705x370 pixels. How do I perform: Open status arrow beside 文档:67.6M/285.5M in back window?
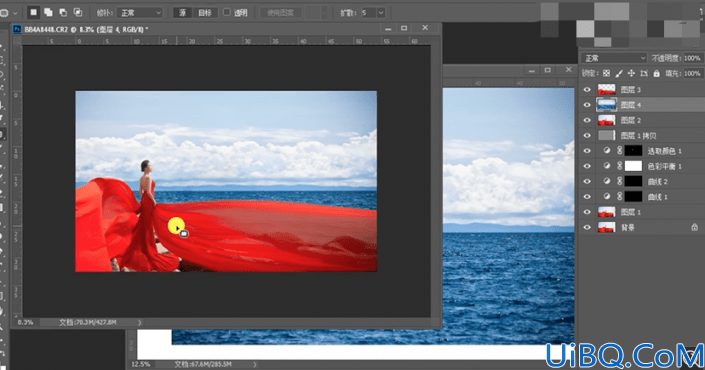click(254, 364)
